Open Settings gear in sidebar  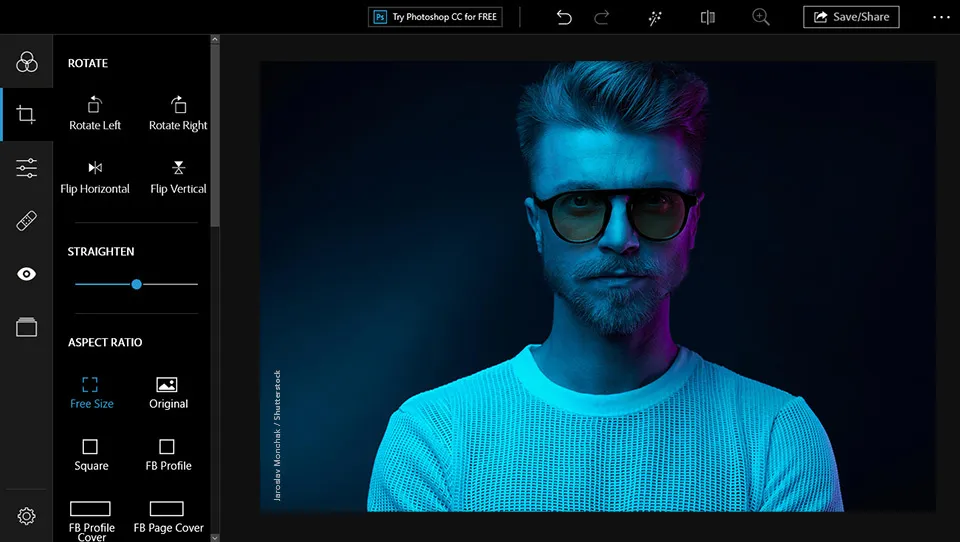click(x=26, y=516)
